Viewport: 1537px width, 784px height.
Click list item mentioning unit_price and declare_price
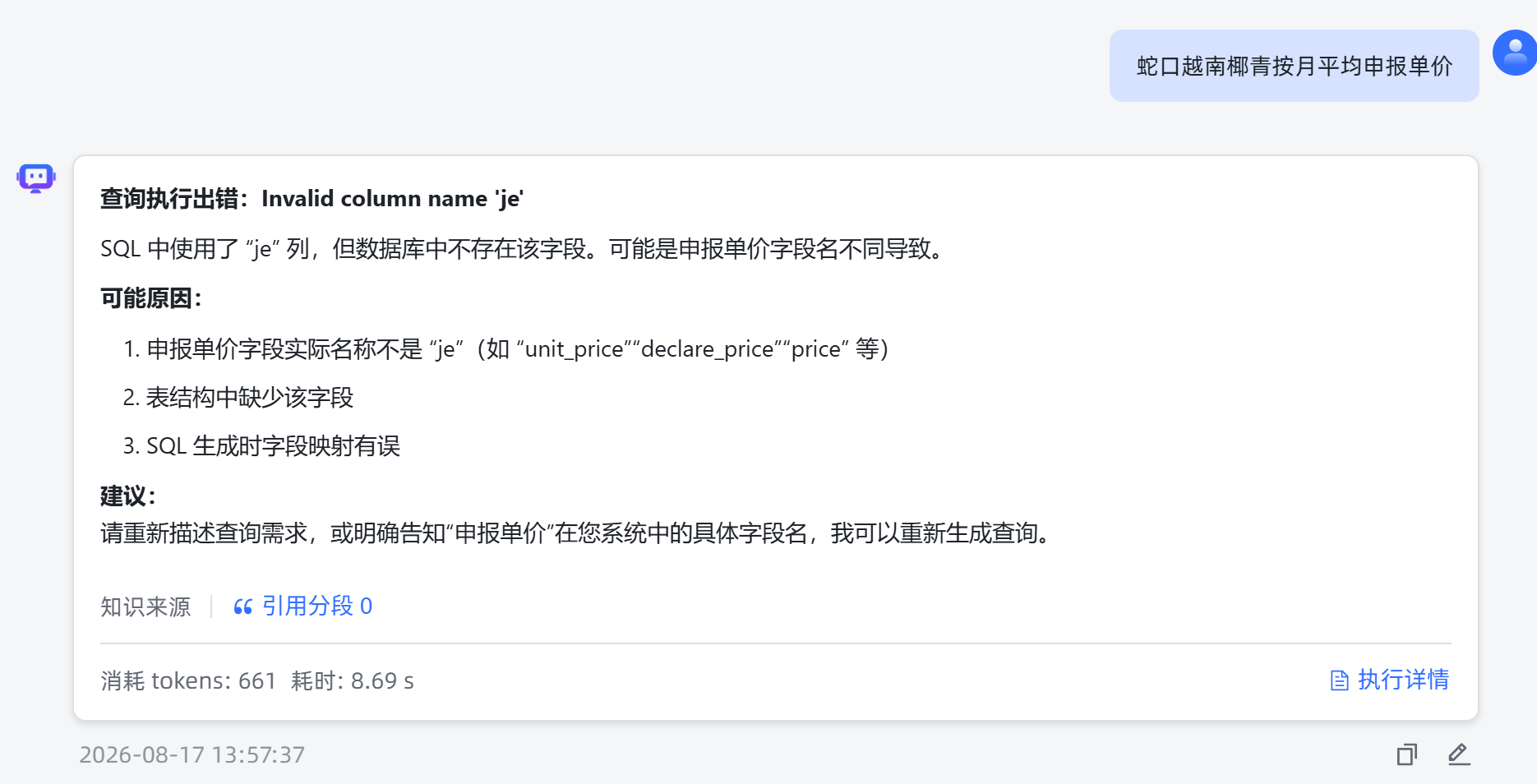(505, 348)
